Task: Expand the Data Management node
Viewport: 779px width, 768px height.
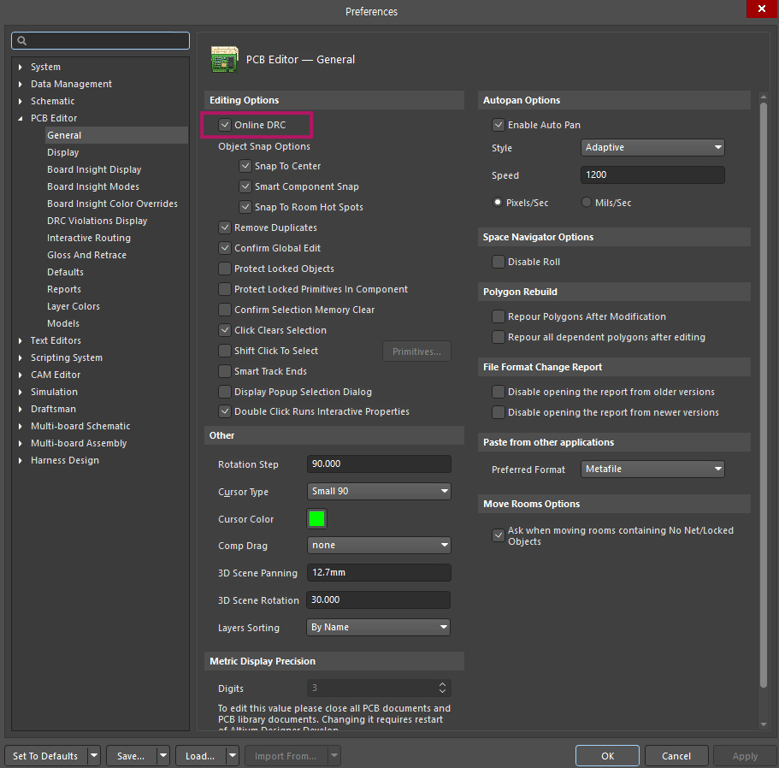Action: point(20,84)
